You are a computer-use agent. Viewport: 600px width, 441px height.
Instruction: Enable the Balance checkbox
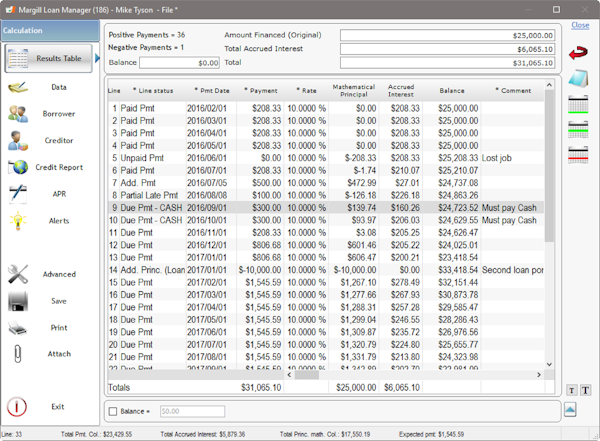[x=113, y=411]
